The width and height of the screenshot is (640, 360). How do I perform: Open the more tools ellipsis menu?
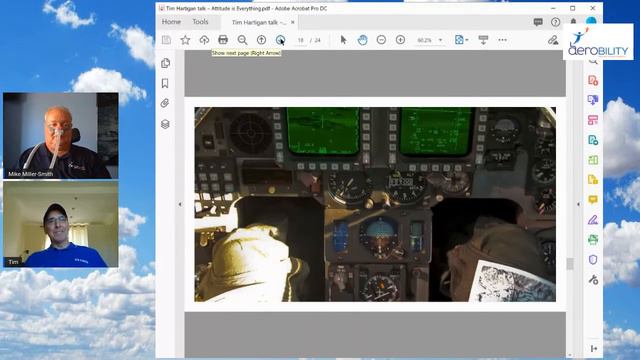click(502, 40)
